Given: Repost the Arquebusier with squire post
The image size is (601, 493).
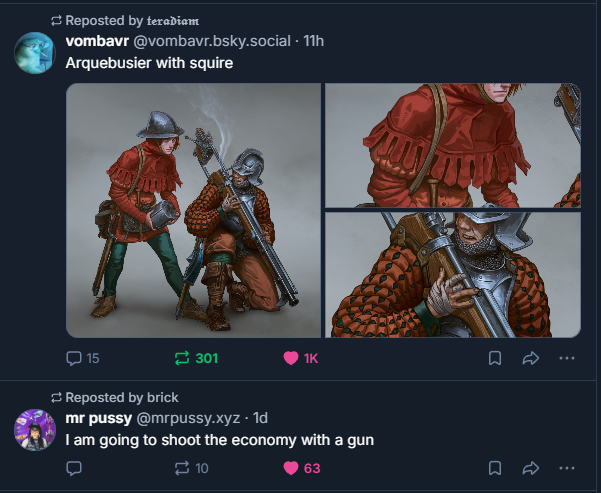Looking at the screenshot, I should 181,358.
